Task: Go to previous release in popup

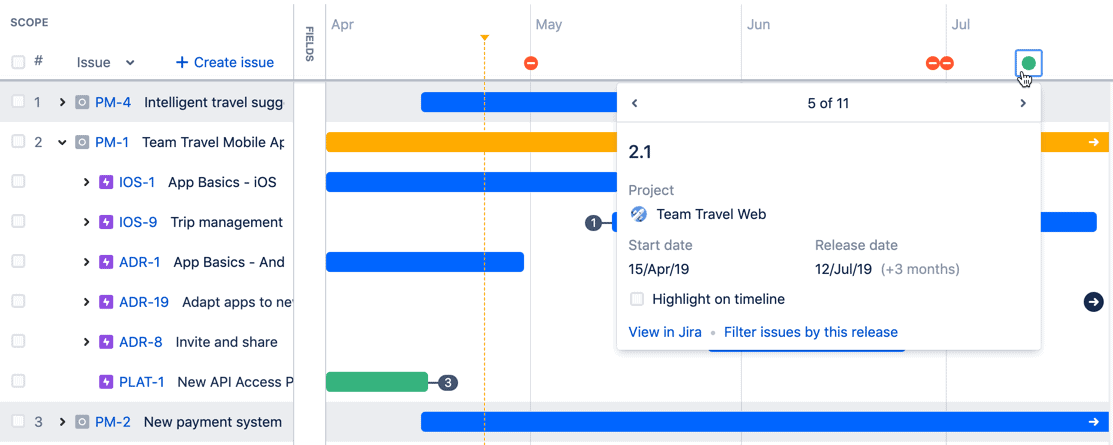Action: pyautogui.click(x=634, y=103)
